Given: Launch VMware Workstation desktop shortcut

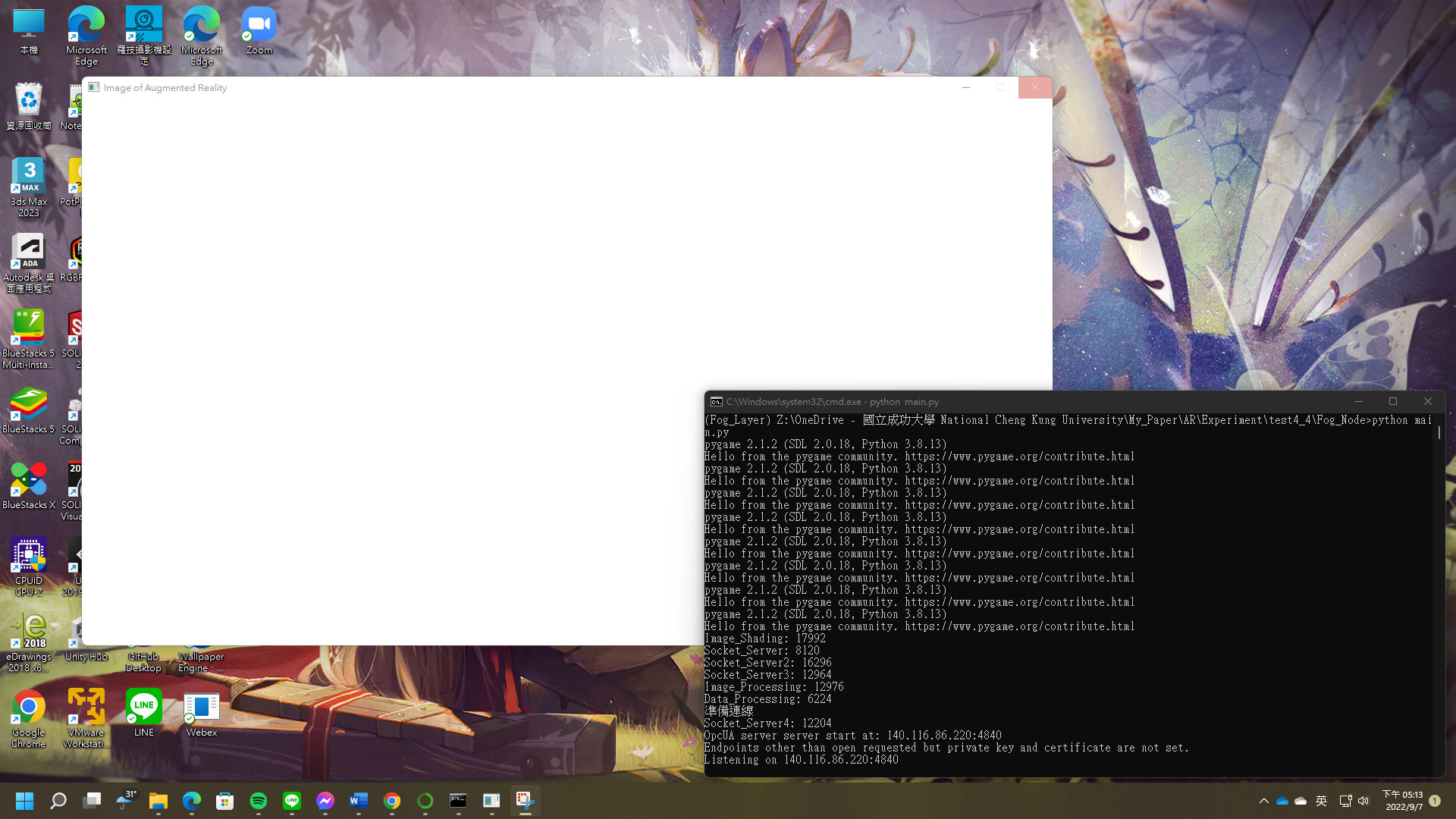Looking at the screenshot, I should (x=86, y=718).
